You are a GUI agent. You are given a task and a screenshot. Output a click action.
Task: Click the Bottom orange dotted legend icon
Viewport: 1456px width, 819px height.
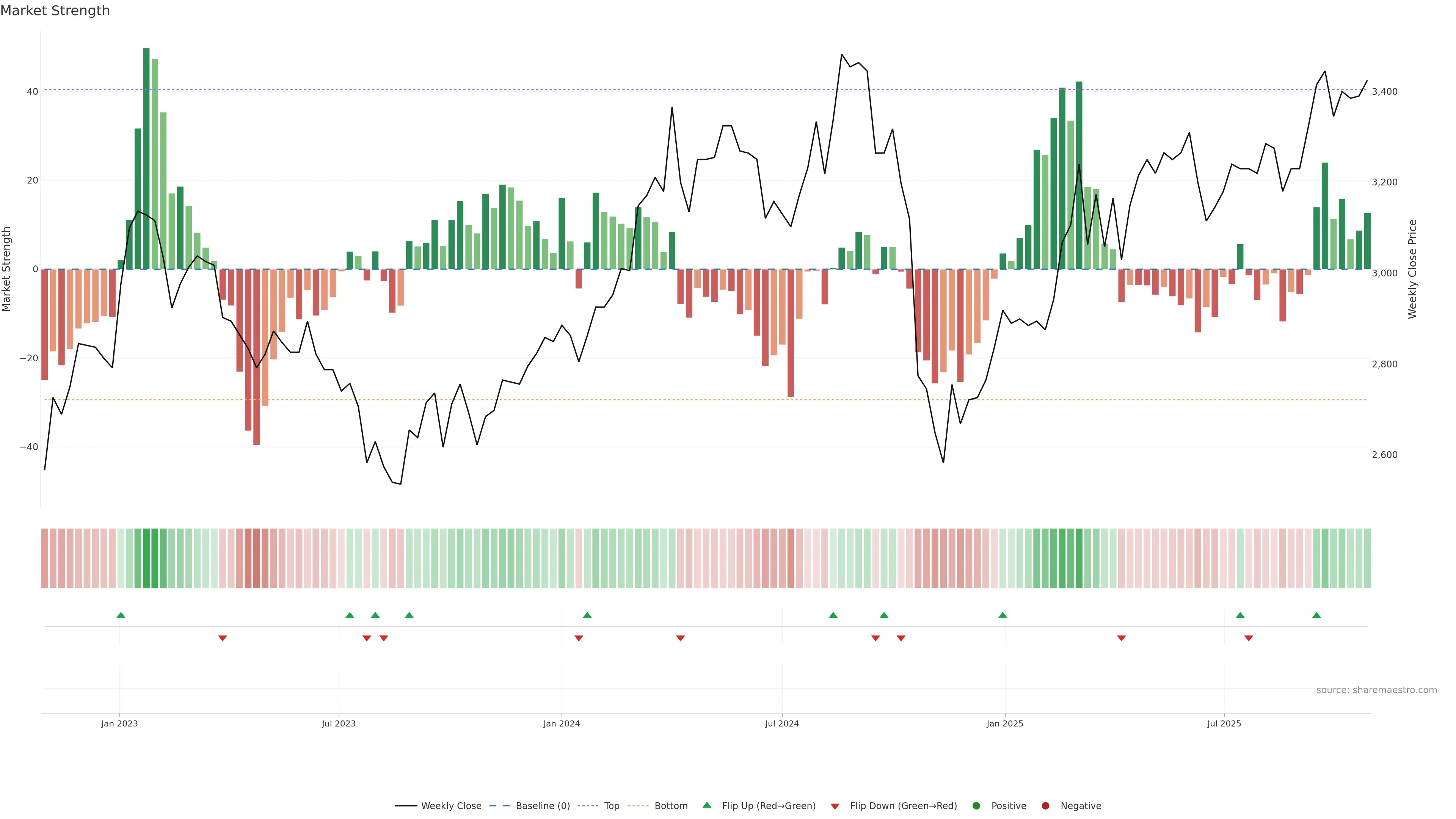tap(639, 806)
